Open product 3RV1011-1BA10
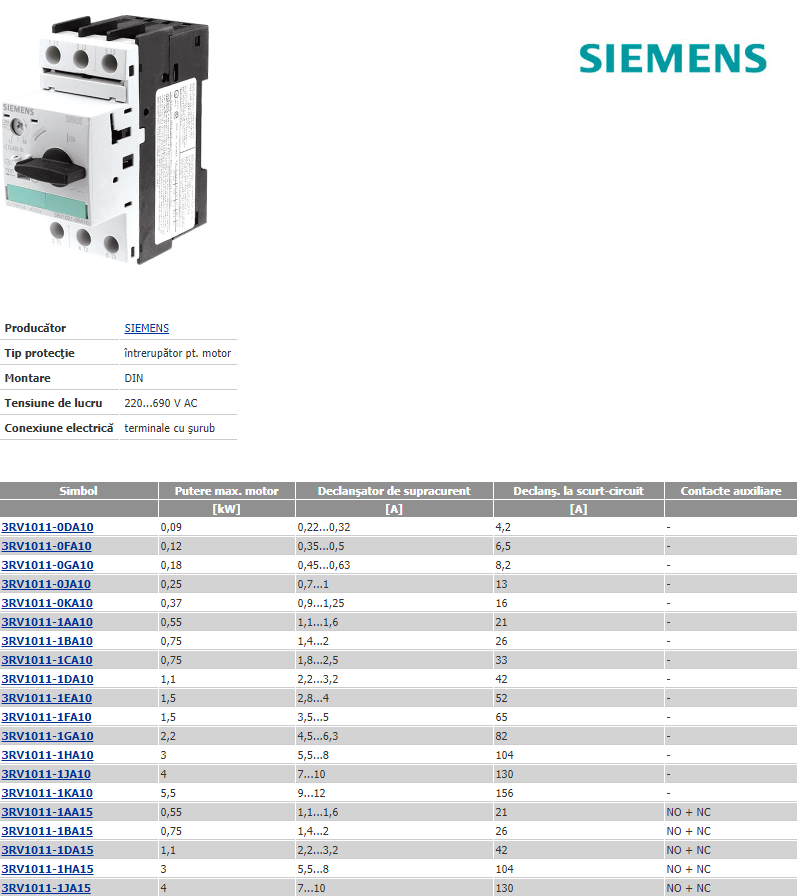This screenshot has height=896, width=797. tap(47, 641)
